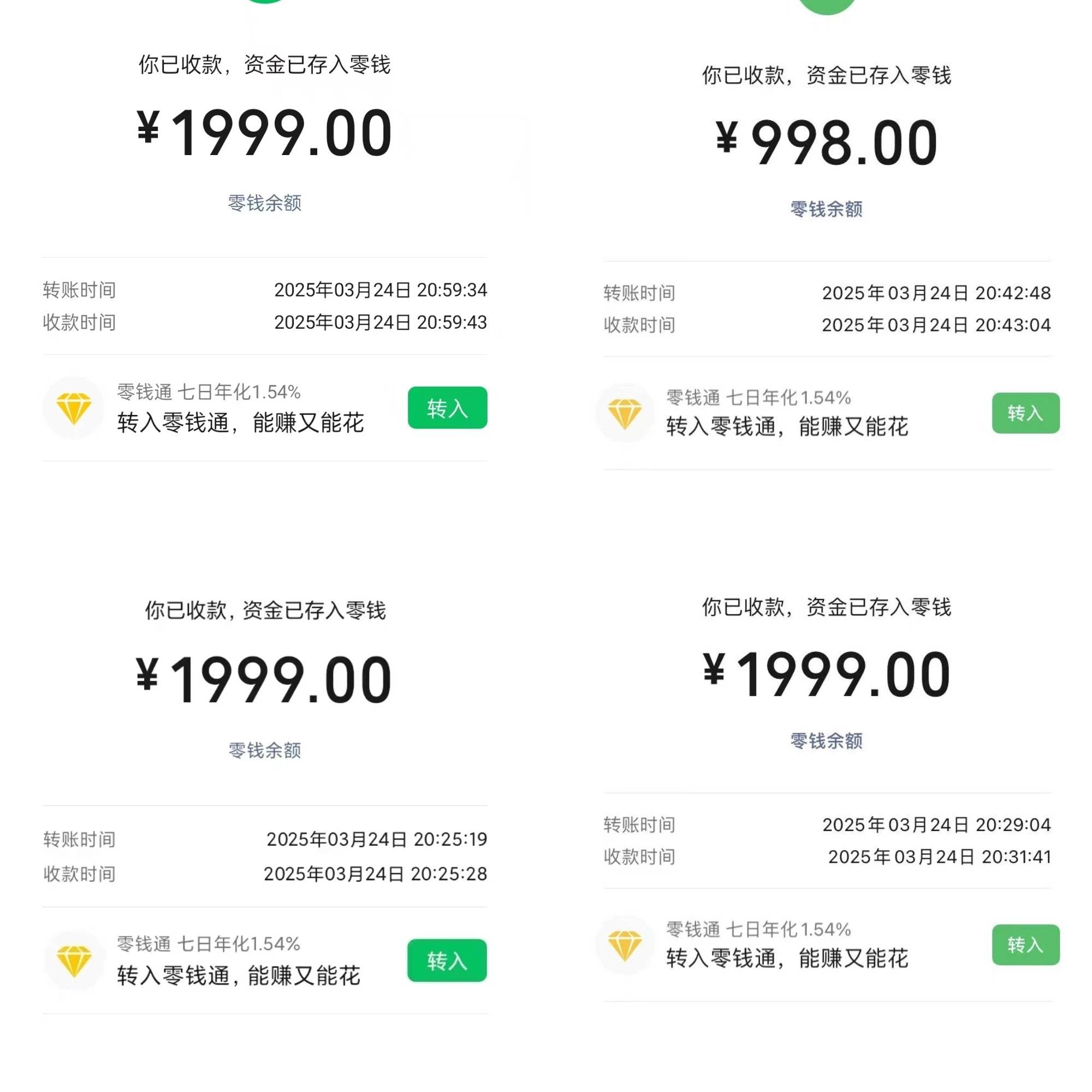The image size is (1092, 1092).
Task: Tap 转入 button in the 20:29:04 transfer receipt
Action: 1025,945
